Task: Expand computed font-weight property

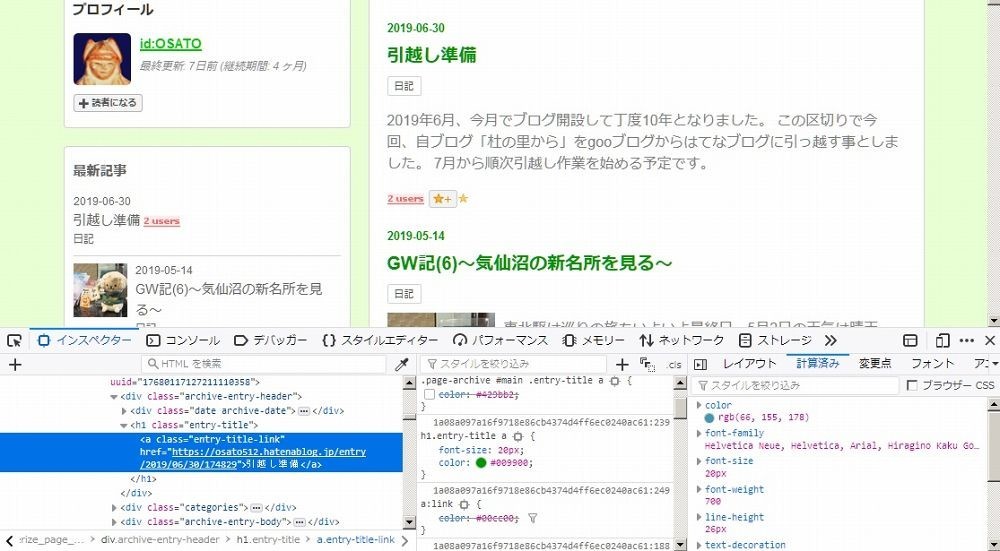Action: click(x=699, y=489)
